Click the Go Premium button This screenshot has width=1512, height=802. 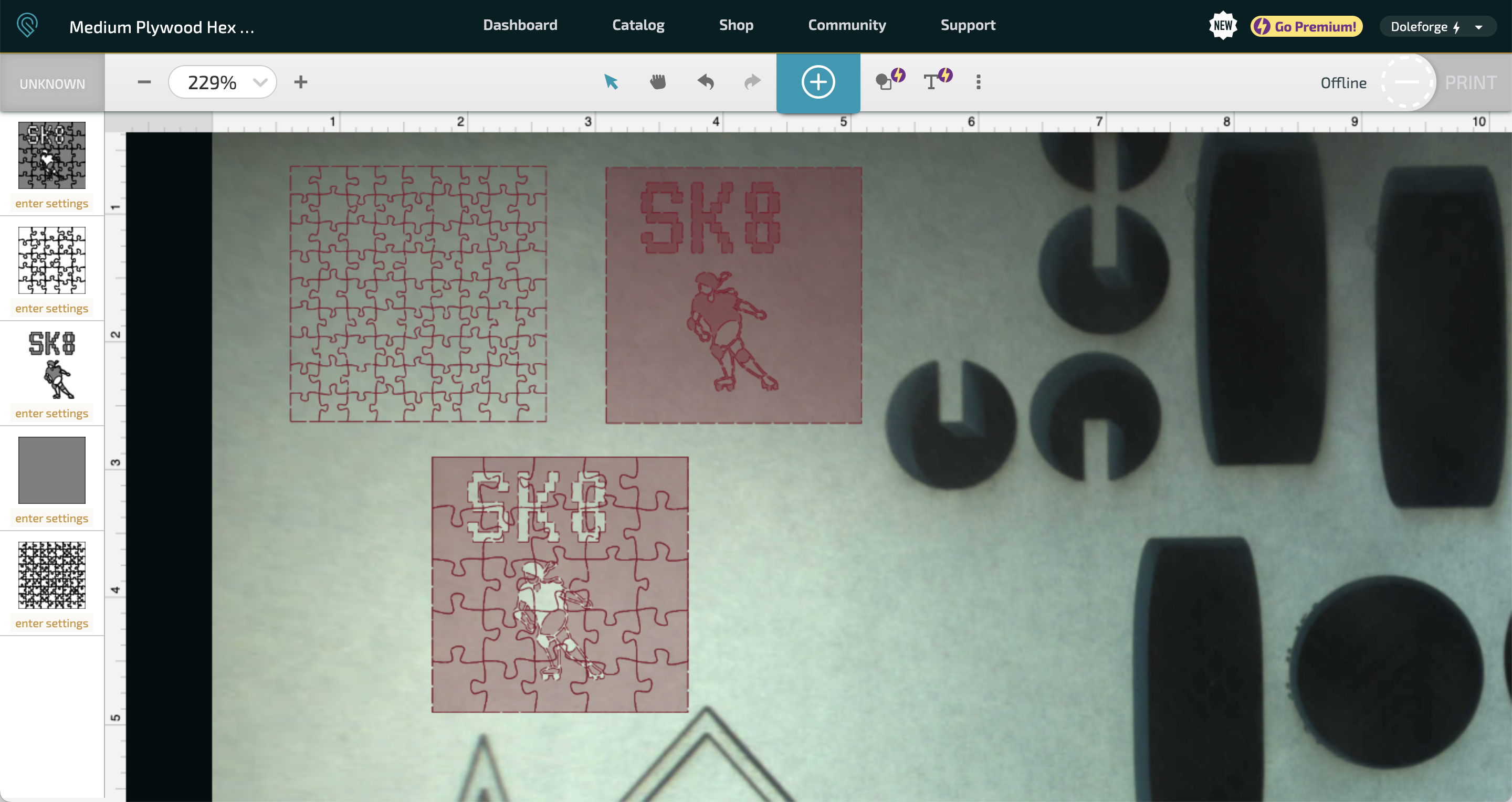coord(1305,26)
